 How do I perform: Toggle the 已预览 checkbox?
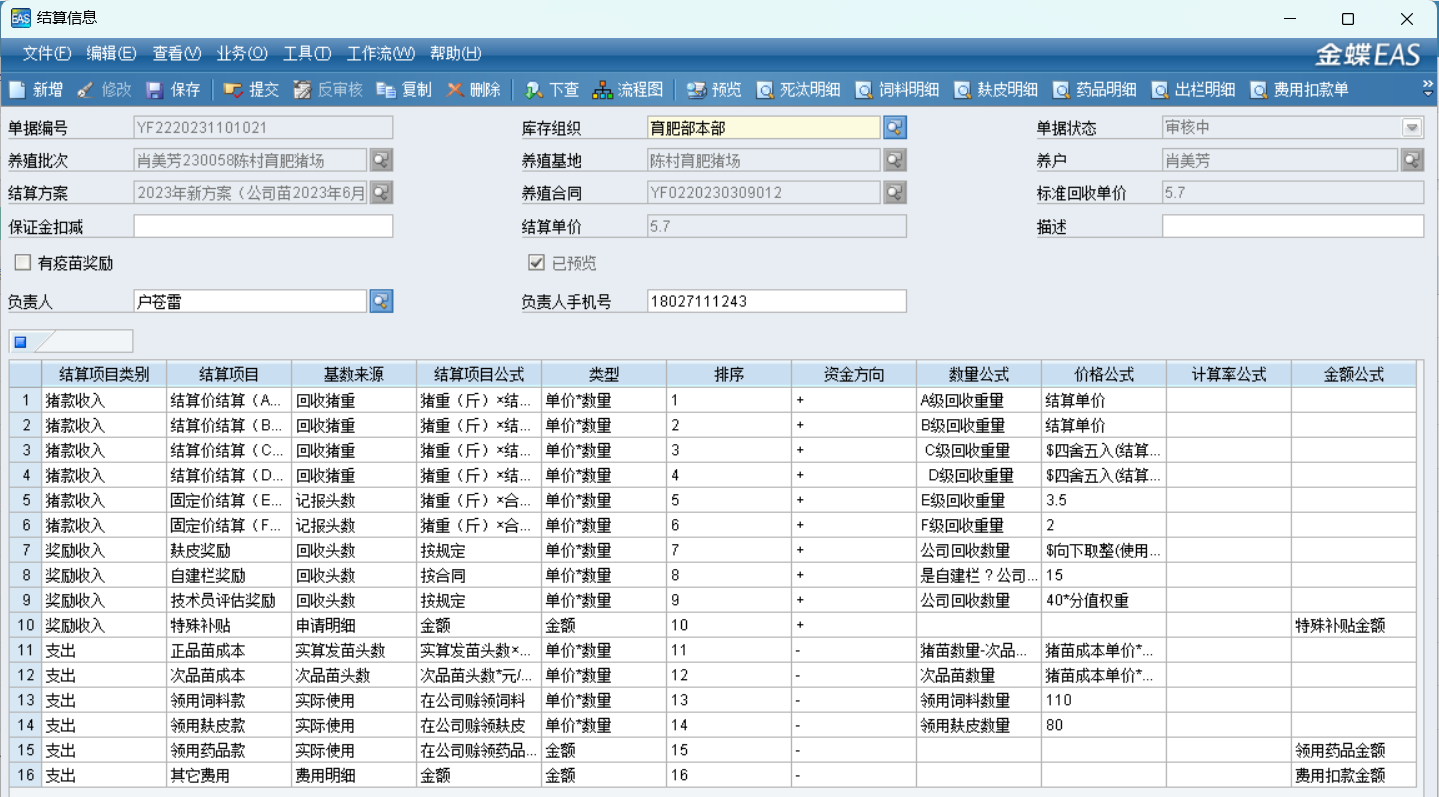(x=537, y=263)
